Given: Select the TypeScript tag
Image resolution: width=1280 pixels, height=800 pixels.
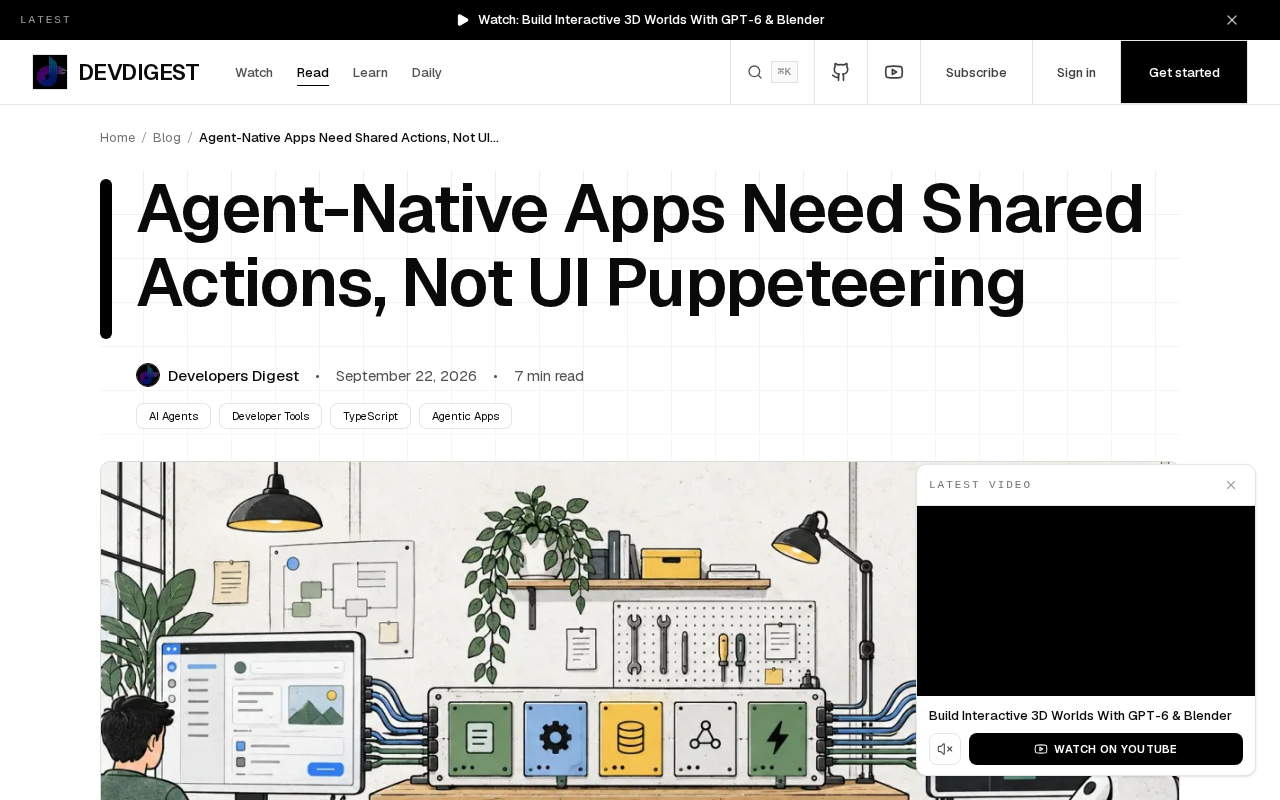Looking at the screenshot, I should click(370, 416).
